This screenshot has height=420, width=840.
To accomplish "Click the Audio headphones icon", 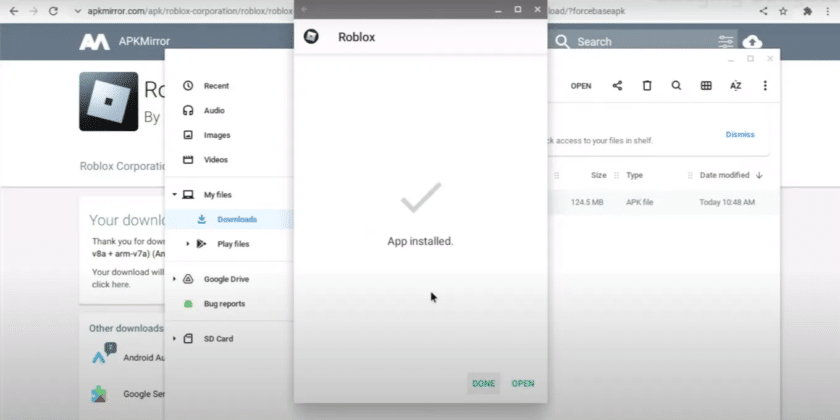I will coord(188,110).
